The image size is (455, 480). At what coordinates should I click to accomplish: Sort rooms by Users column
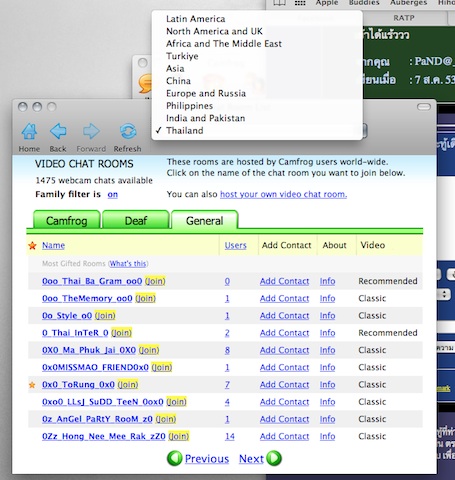click(235, 246)
